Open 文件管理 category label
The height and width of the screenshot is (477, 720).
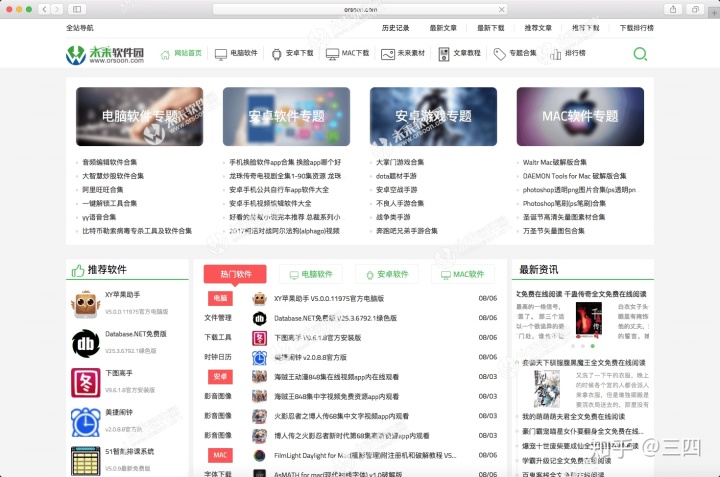tap(218, 318)
